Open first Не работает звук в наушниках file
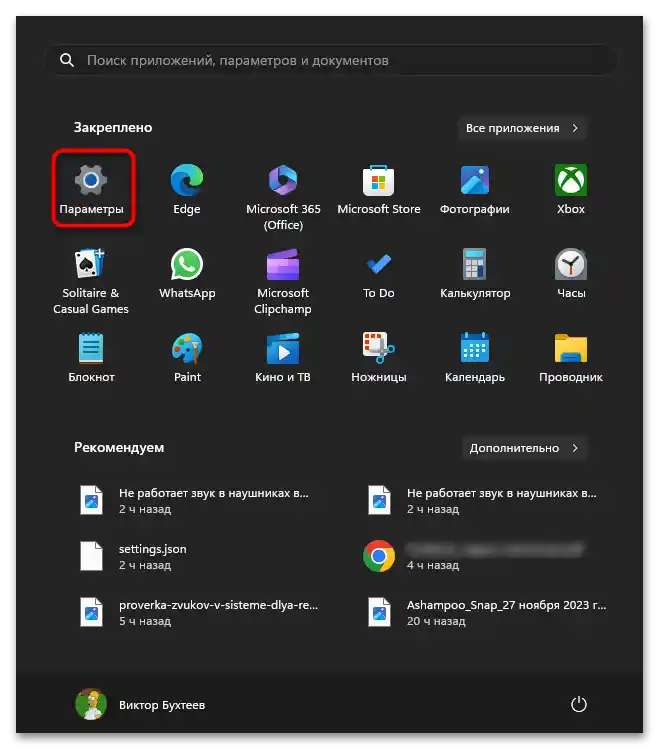 point(194,501)
